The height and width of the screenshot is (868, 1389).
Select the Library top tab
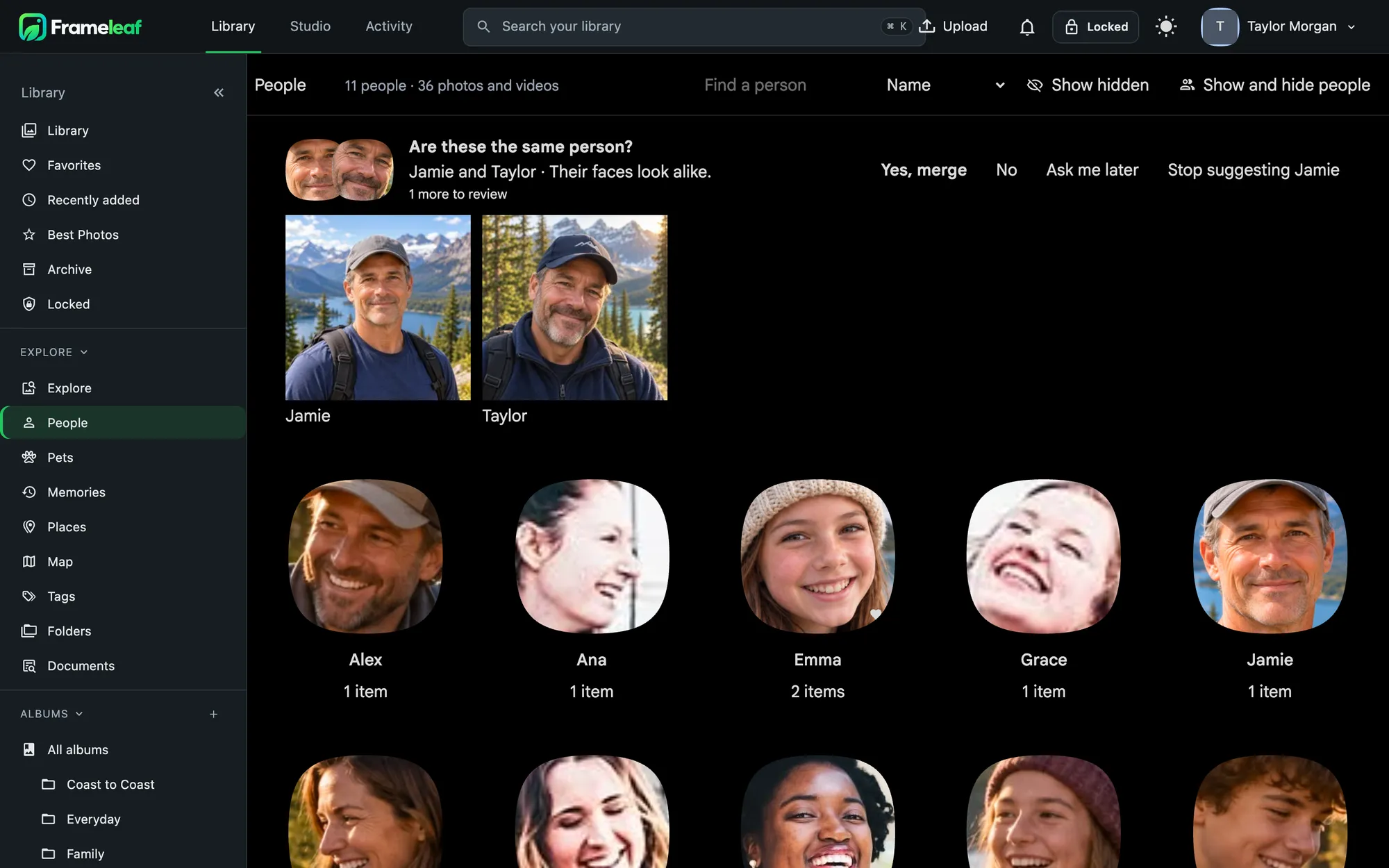click(233, 26)
